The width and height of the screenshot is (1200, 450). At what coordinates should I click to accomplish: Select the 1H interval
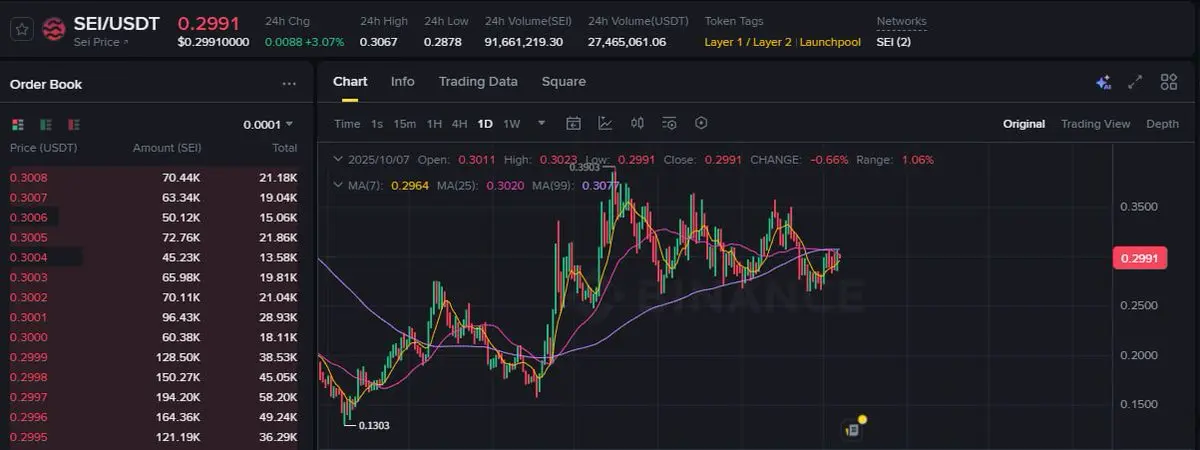tap(434, 124)
